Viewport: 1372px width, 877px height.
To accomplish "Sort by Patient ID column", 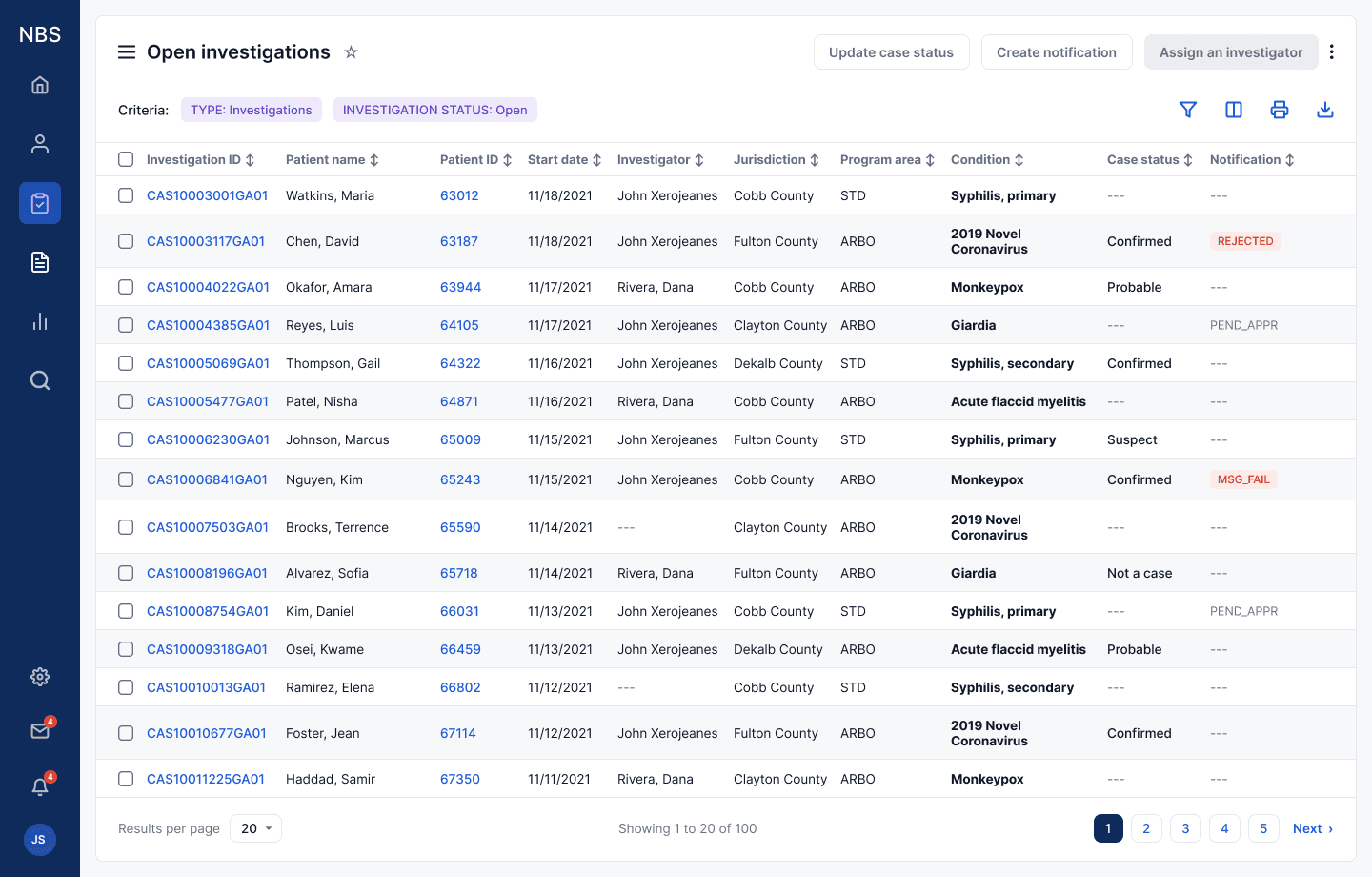I will [476, 160].
